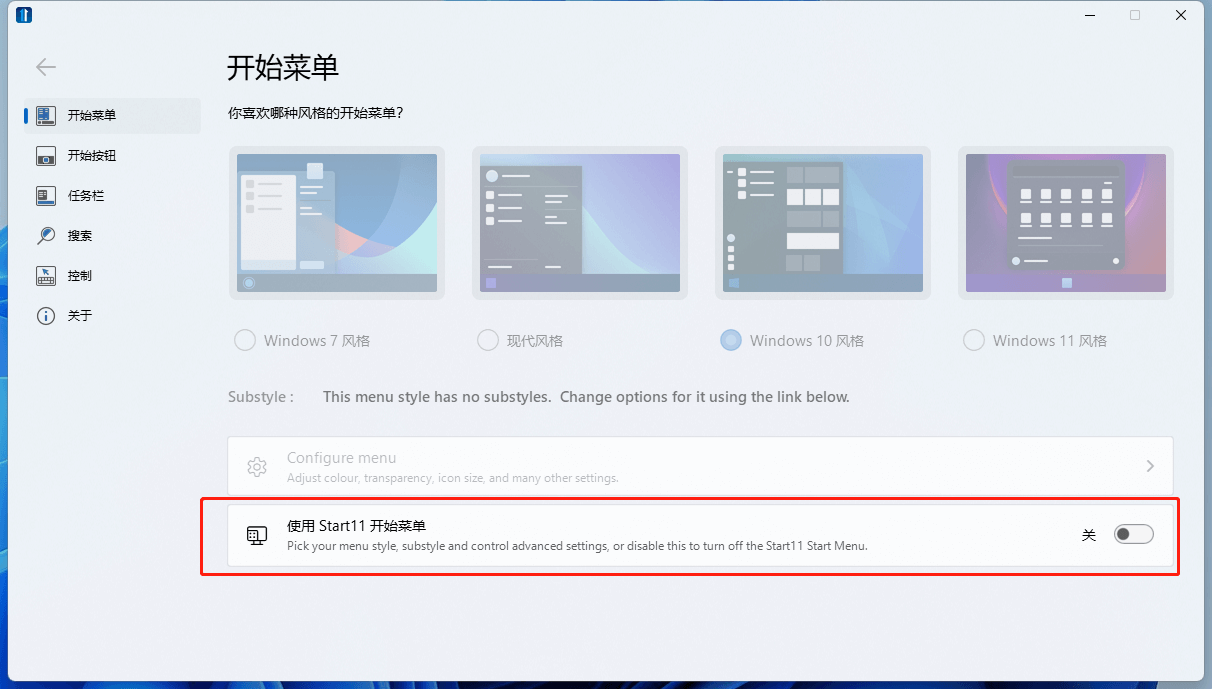Viewport: 1212px width, 689px height.
Task: Click the chevron on the Configure menu row
Action: [x=1149, y=466]
